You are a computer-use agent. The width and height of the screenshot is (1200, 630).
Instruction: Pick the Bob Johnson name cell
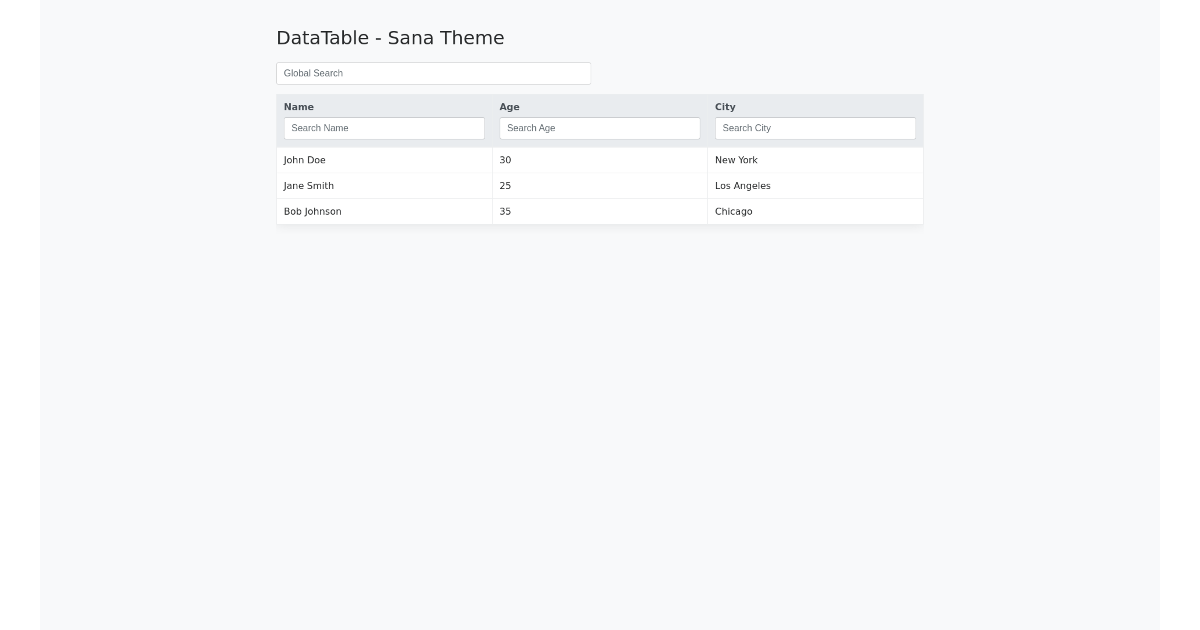point(313,212)
